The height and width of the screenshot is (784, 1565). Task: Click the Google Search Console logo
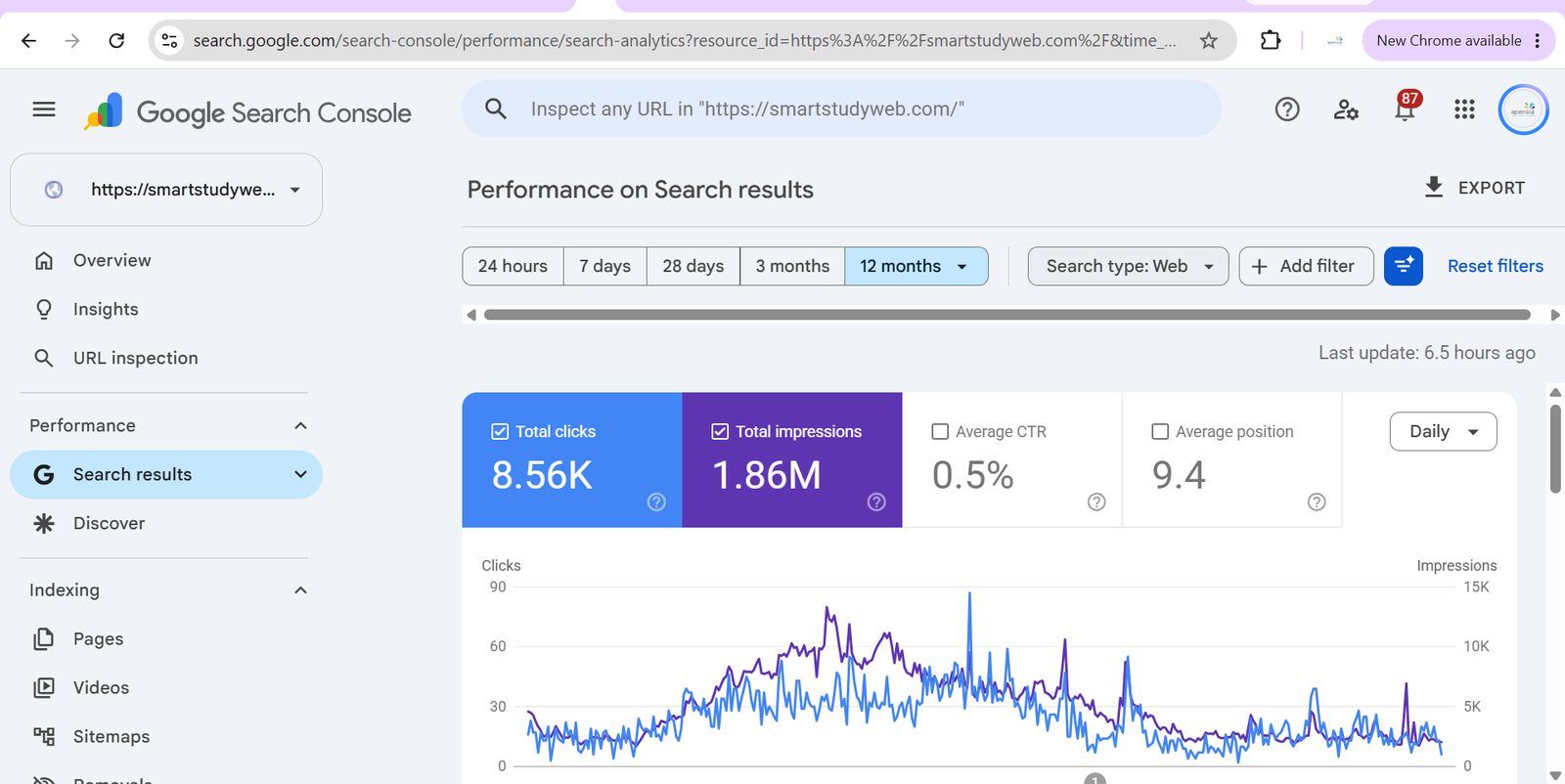click(247, 112)
